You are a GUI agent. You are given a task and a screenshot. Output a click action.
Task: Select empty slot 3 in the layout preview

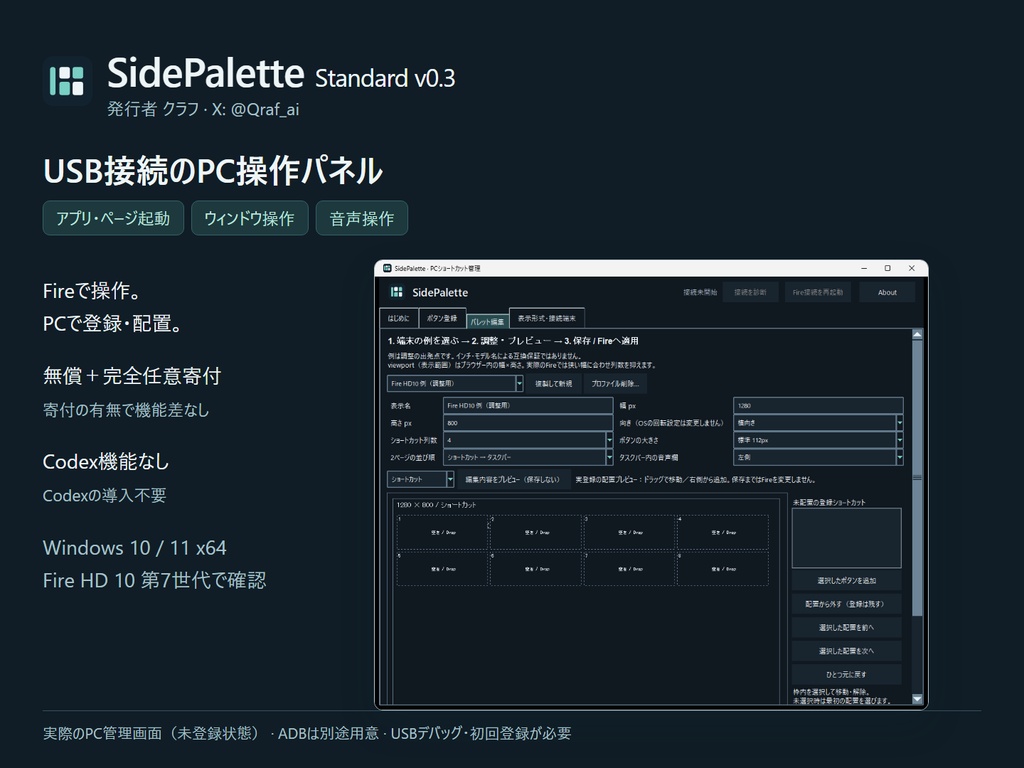[x=630, y=532]
